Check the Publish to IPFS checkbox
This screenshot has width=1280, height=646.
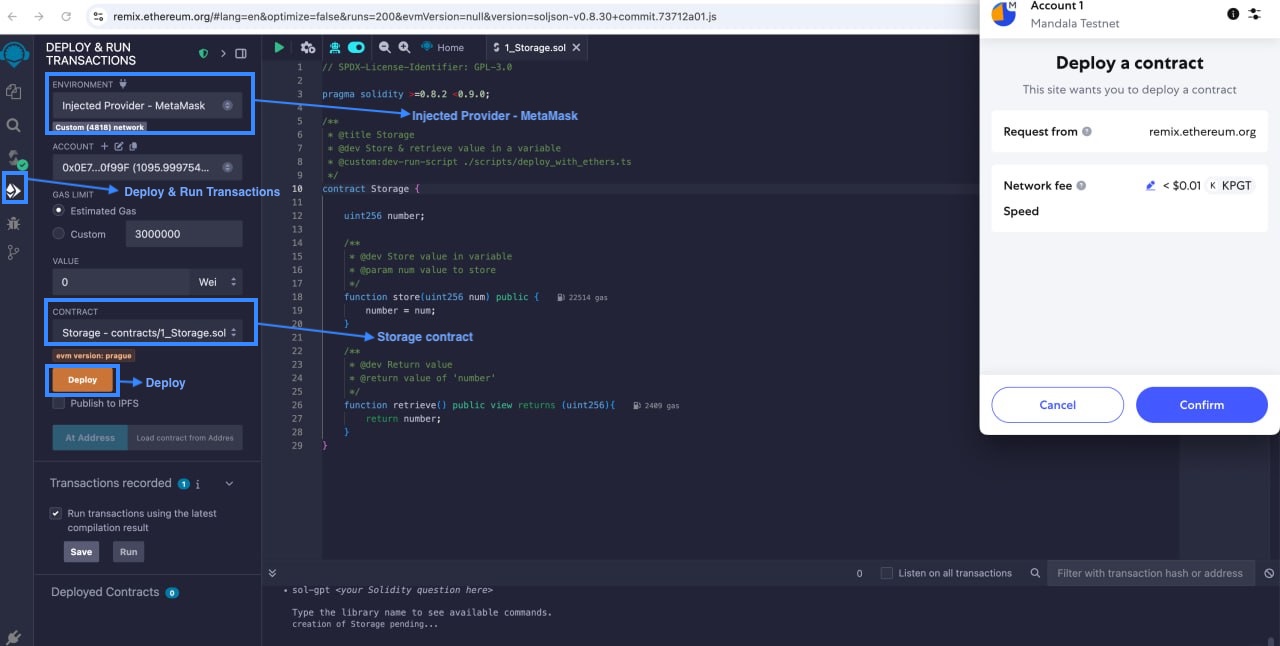coord(58,403)
